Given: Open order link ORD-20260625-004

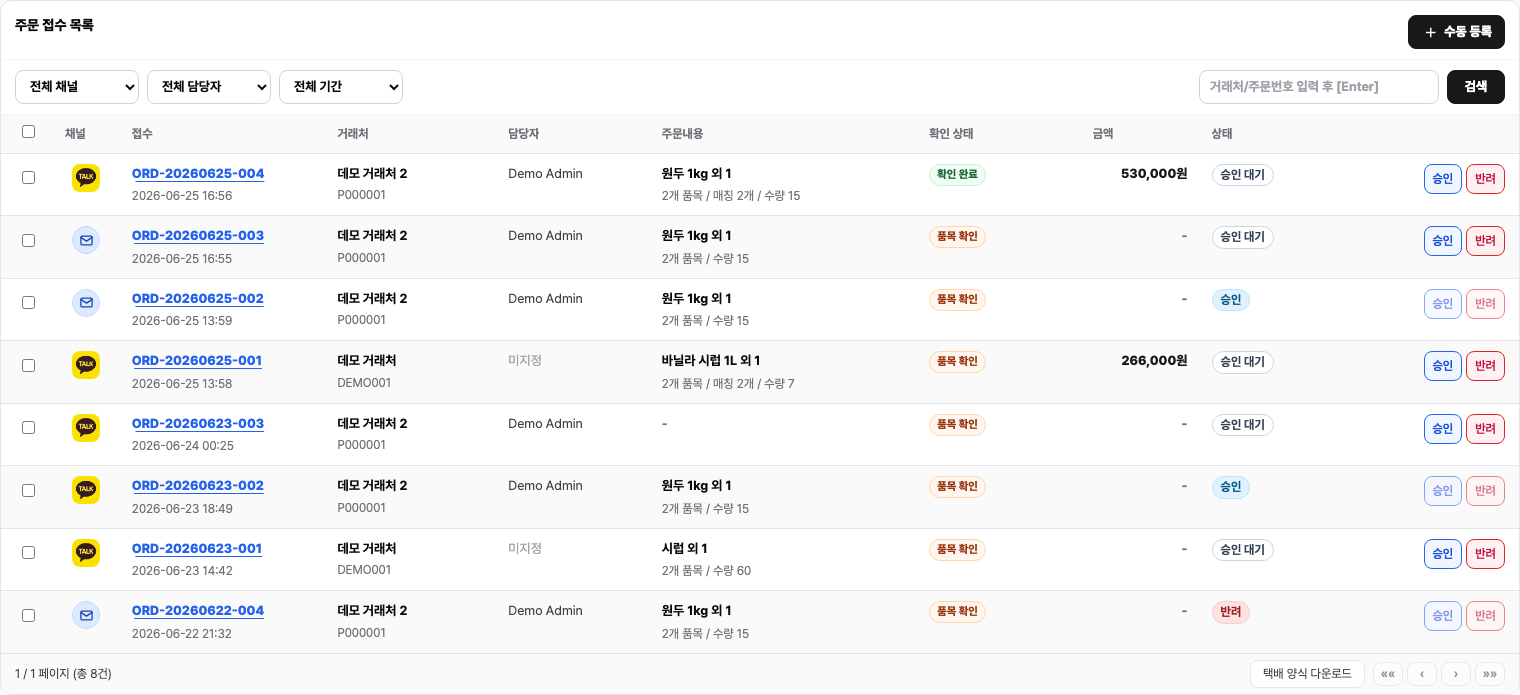Looking at the screenshot, I should (198, 173).
